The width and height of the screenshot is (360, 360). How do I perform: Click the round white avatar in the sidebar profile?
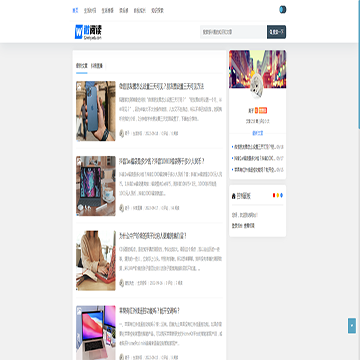pyautogui.click(x=257, y=85)
